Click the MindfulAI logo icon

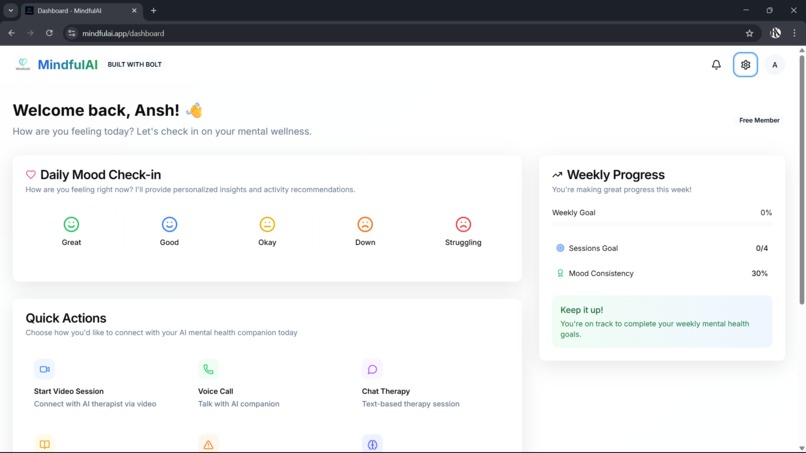tap(23, 64)
